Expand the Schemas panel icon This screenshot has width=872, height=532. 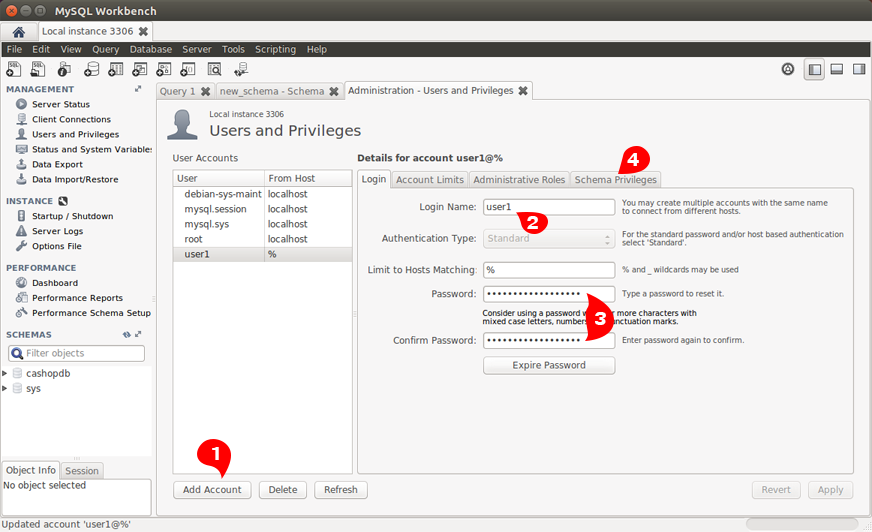[x=138, y=334]
